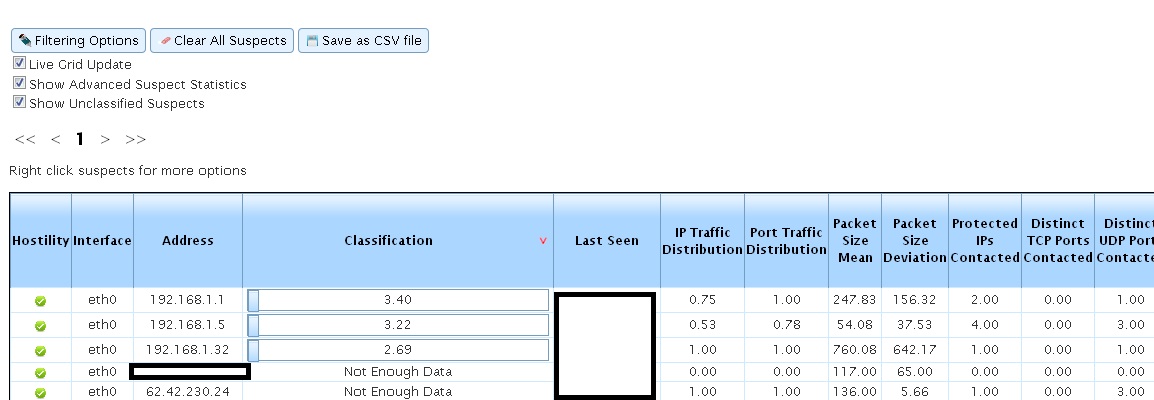Screen dimensions: 1154x400
Task: Go to the first page with <<
Action: click(25, 139)
